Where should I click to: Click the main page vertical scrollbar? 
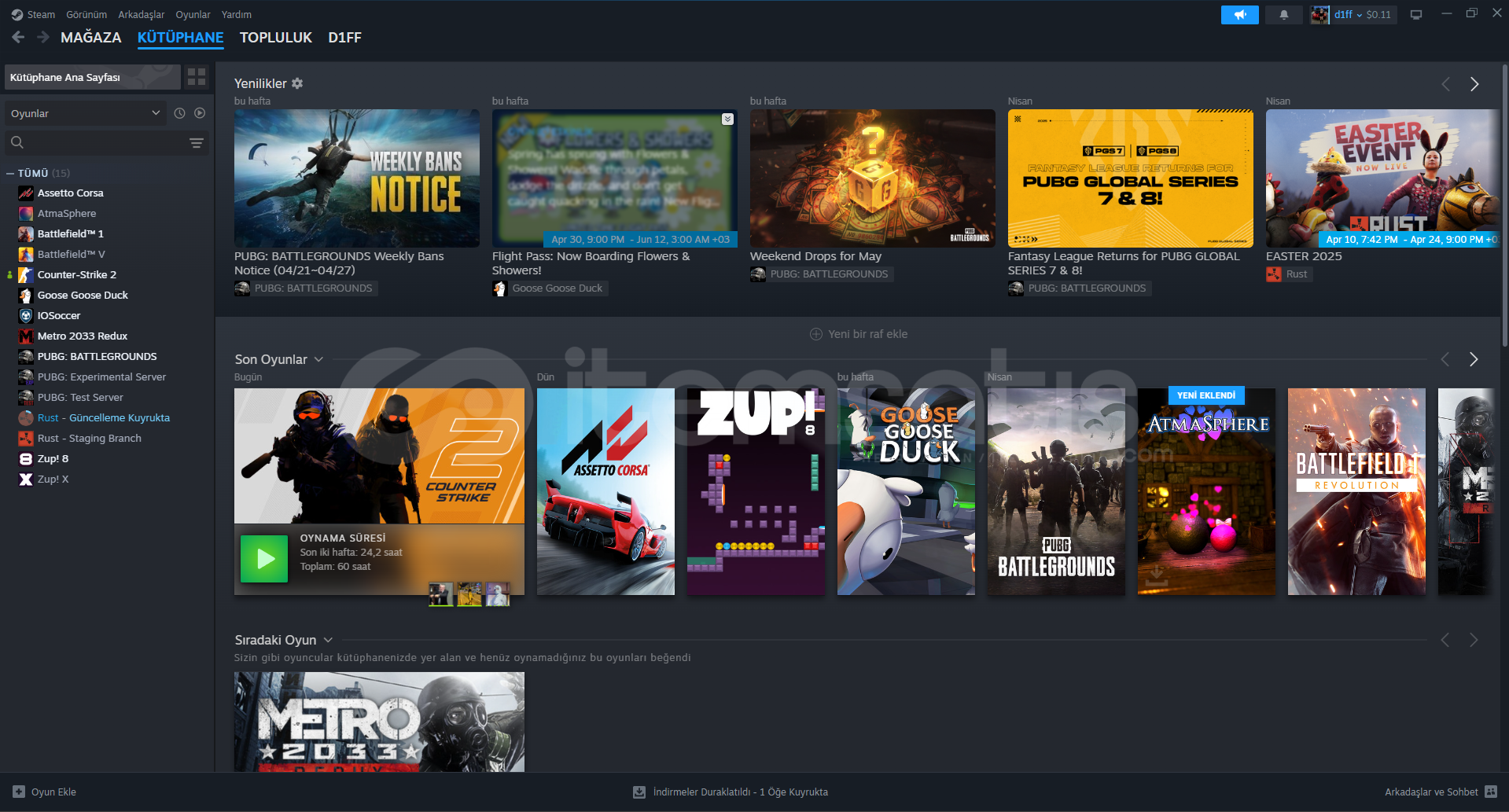1504,204
